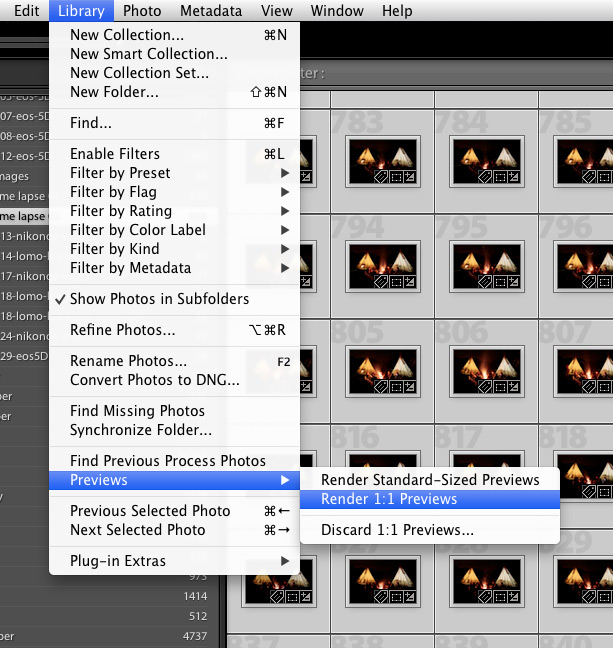Viewport: 613px width, 648px height.
Task: Expand the Filter by Kind submenu
Action: click(174, 249)
